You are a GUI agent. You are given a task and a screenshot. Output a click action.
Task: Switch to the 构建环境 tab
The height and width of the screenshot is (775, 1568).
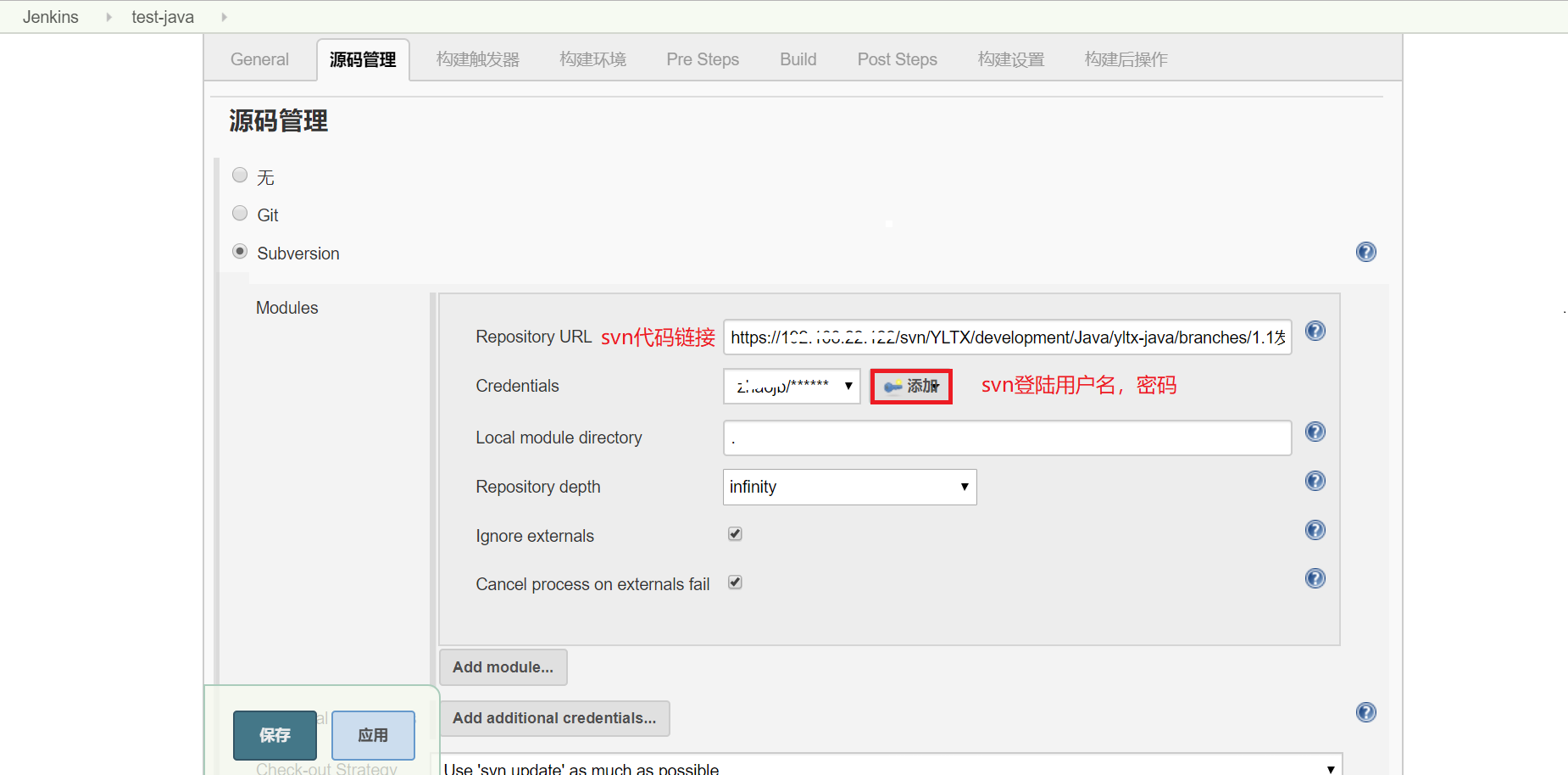[592, 59]
